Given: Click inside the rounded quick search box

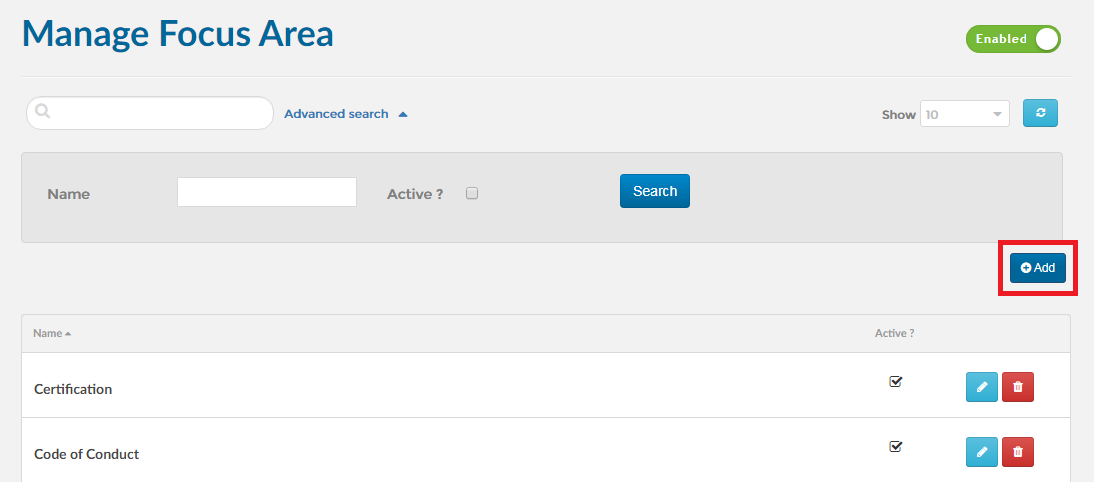Looking at the screenshot, I should coord(149,113).
